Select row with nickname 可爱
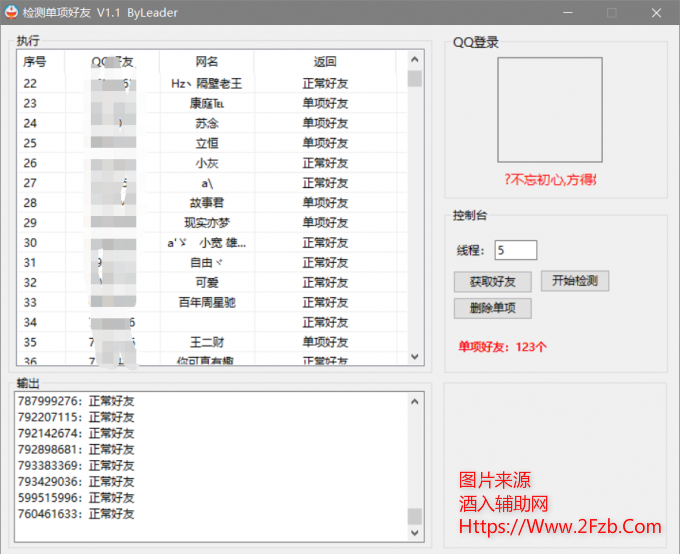This screenshot has height=554, width=680. pyautogui.click(x=212, y=282)
